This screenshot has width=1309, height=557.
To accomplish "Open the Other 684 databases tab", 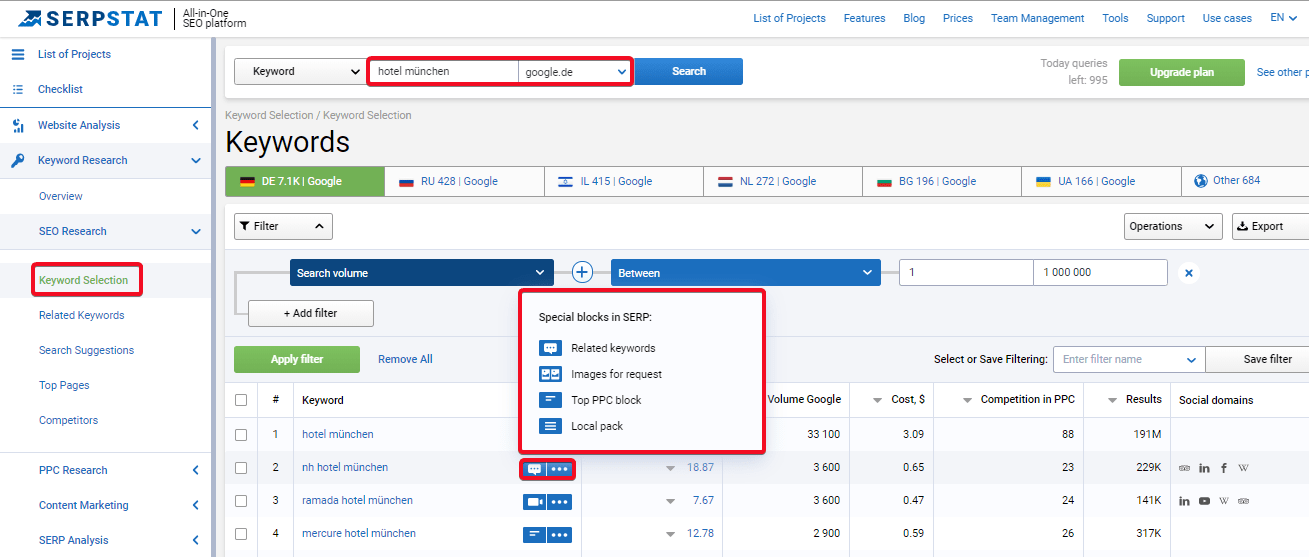I will pos(1245,181).
